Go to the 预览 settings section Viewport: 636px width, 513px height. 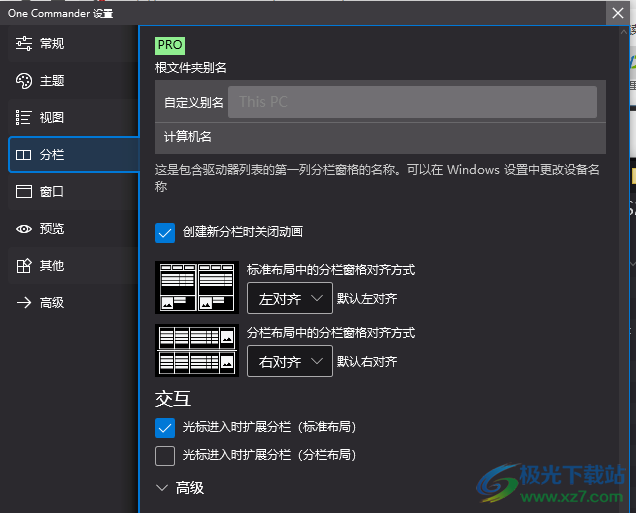point(73,229)
